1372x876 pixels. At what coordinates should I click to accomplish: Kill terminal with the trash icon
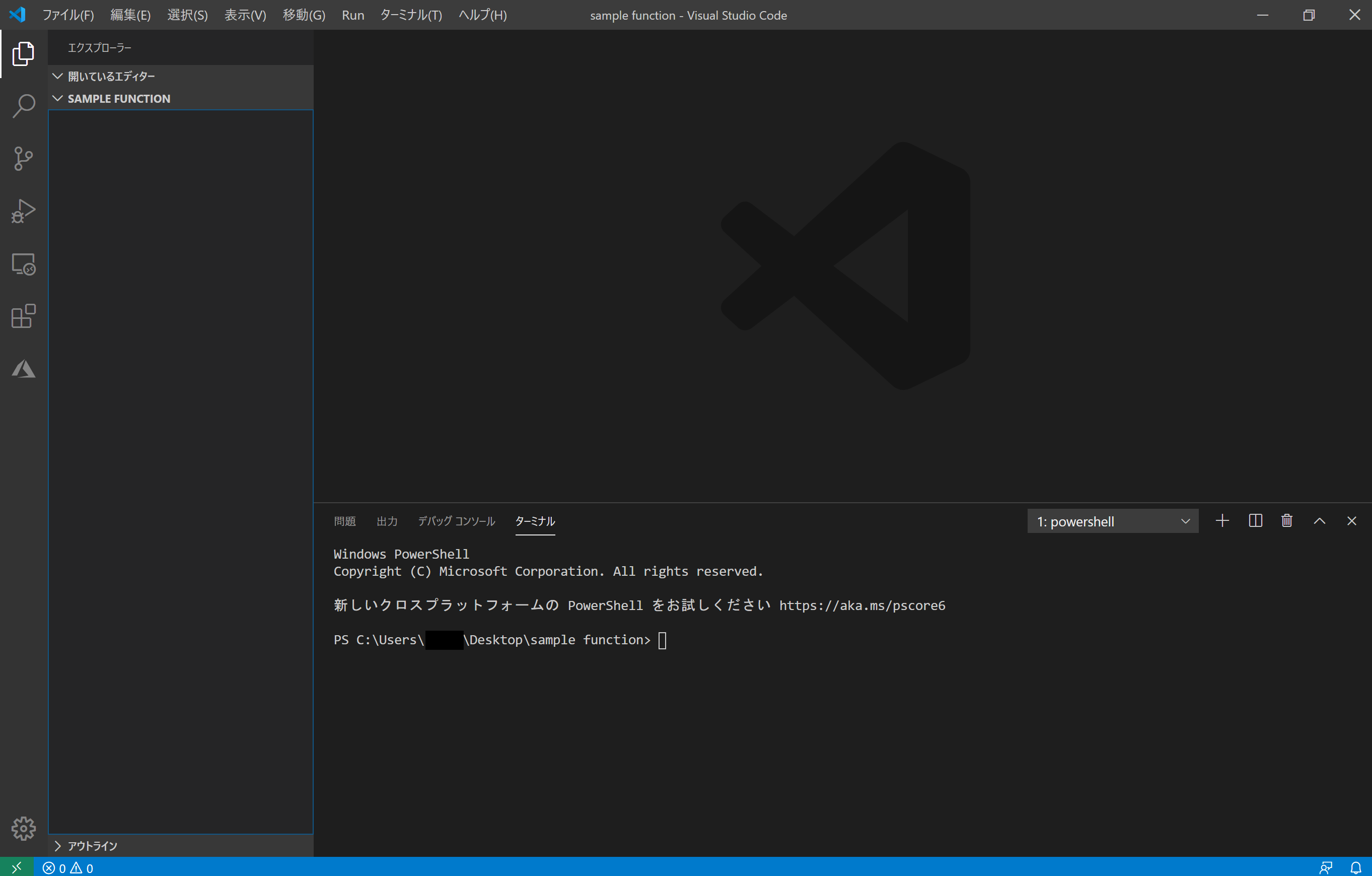pyautogui.click(x=1286, y=520)
